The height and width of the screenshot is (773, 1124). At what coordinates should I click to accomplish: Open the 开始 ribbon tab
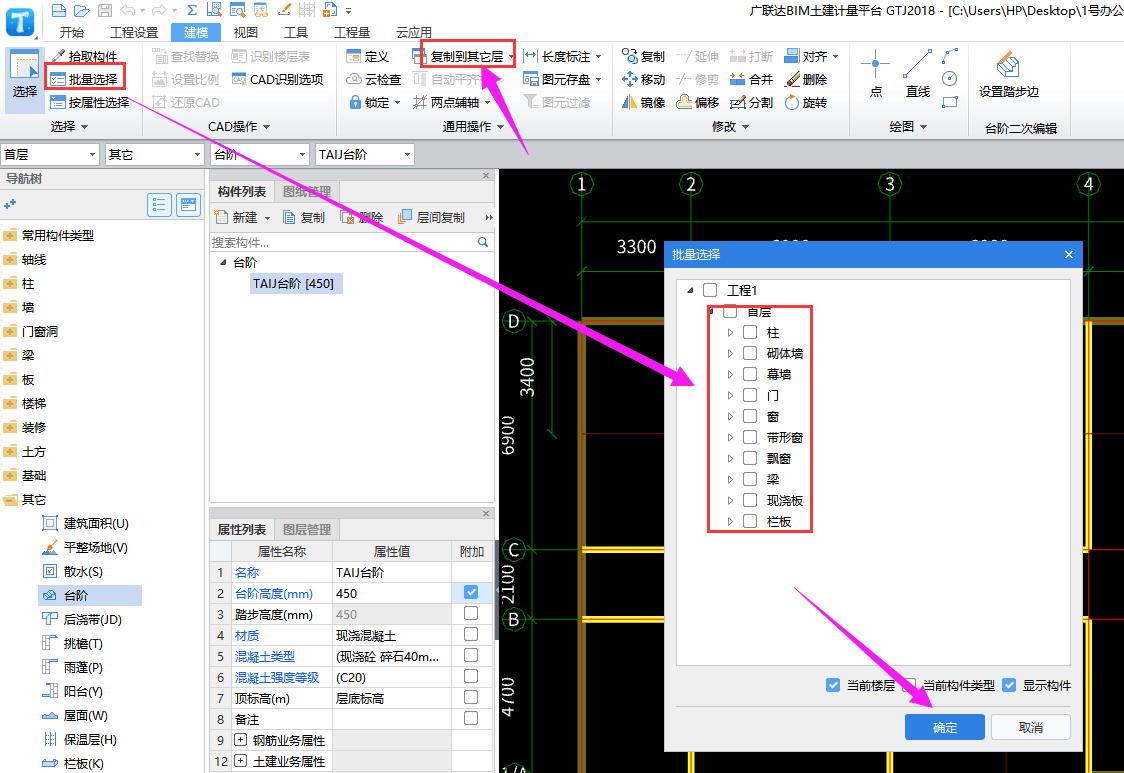tap(72, 32)
